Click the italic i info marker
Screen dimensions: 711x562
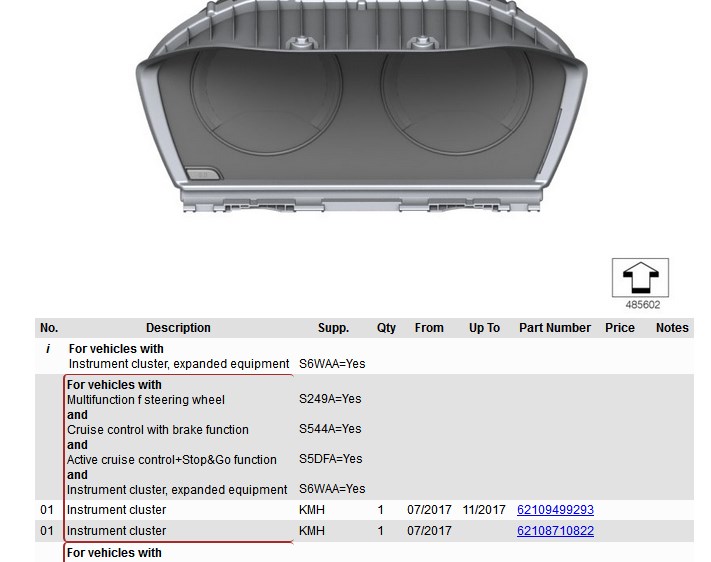coord(48,349)
